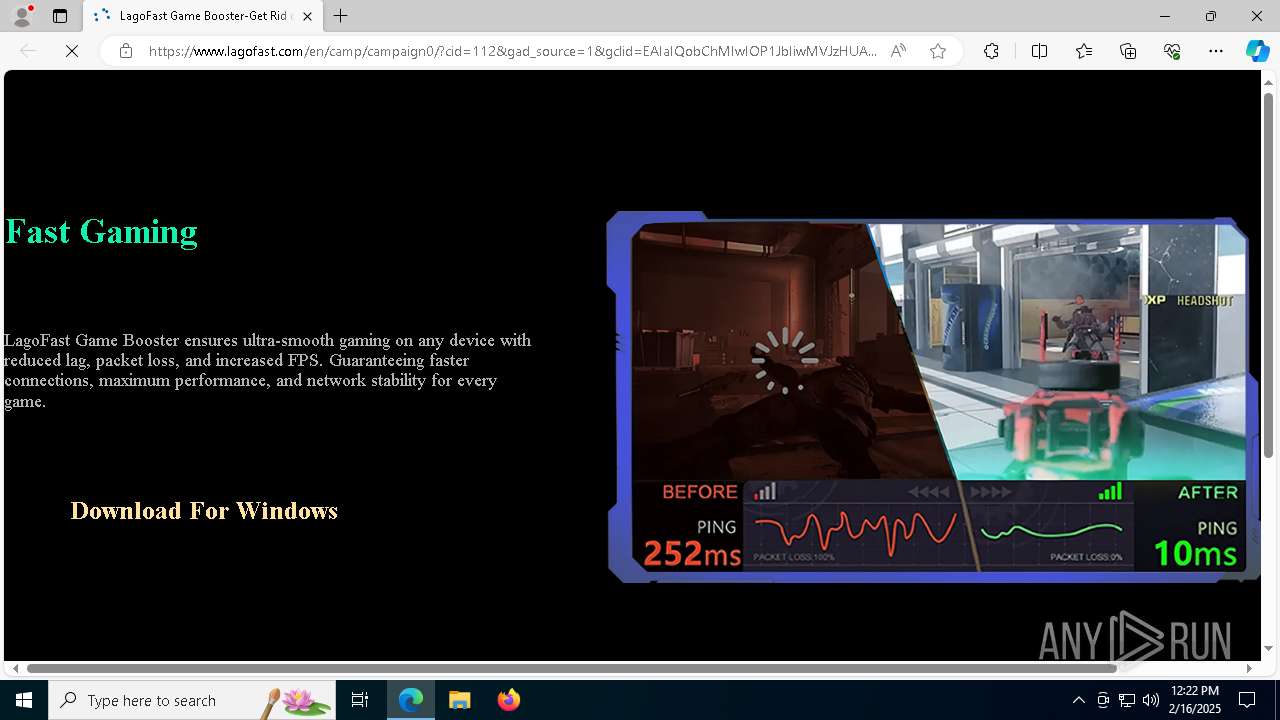Screen dimensions: 1280x720
Task: Click the vertical page scrollbar thumb
Action: (1268, 276)
